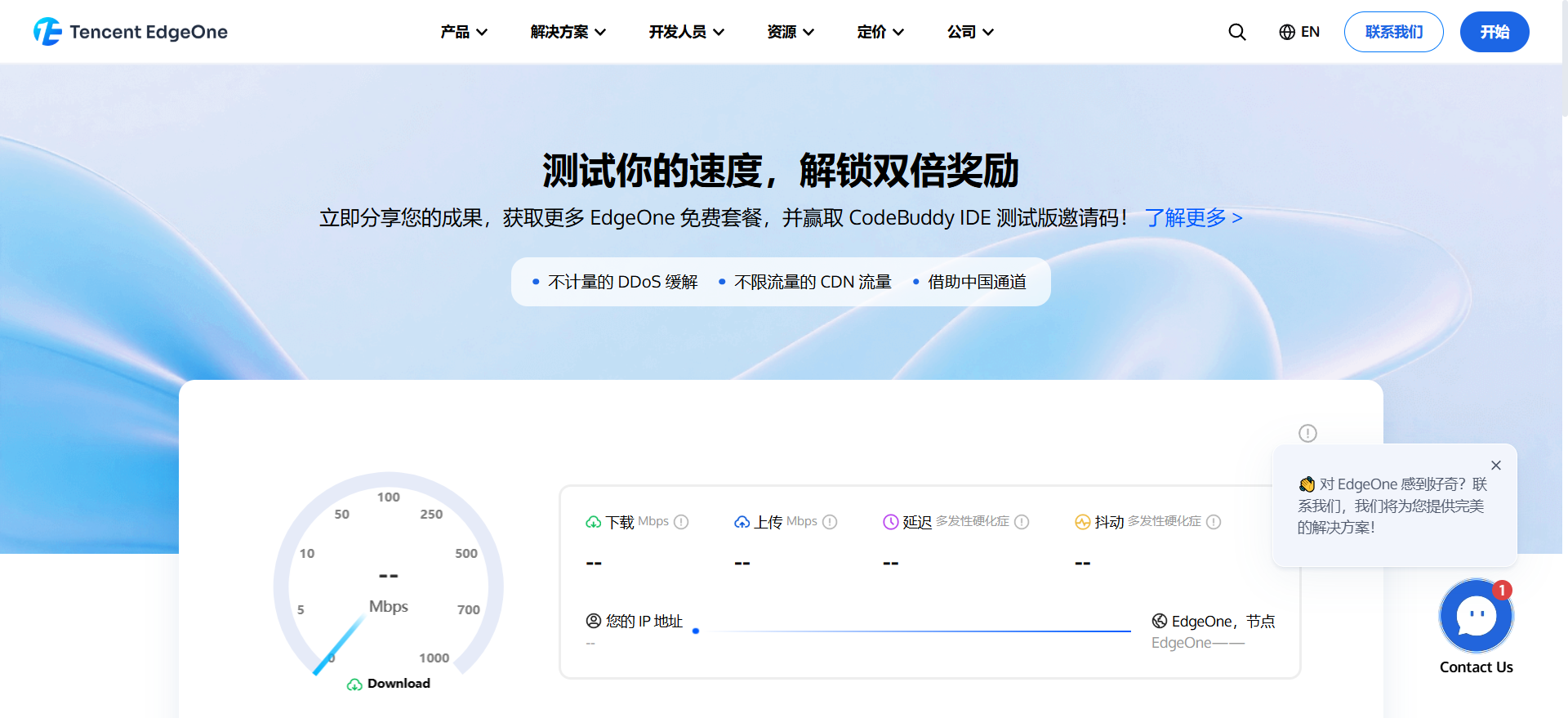
Task: Click the globe icon by EdgeOne 节点
Action: point(1160,621)
